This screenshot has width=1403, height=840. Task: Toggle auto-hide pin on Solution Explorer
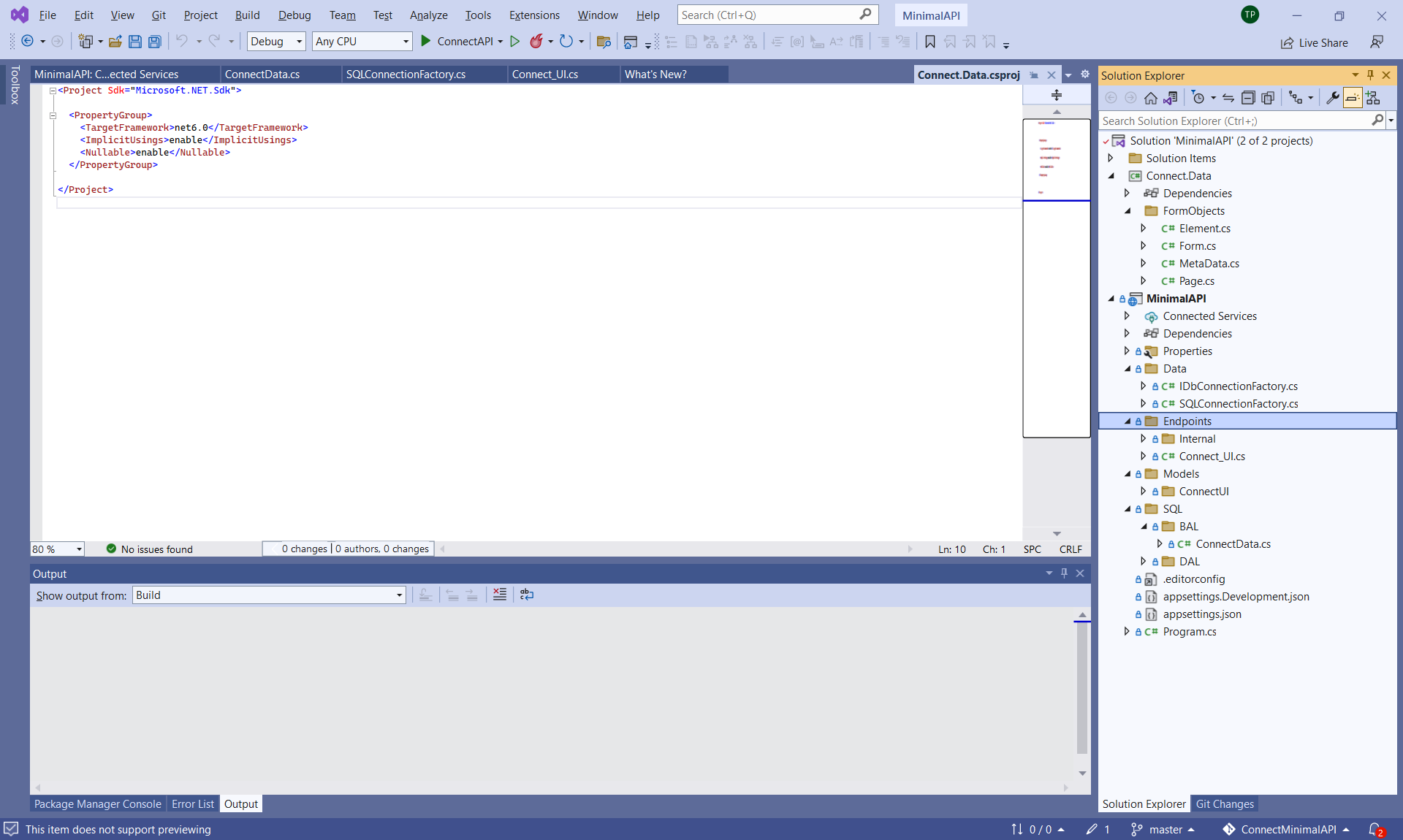[x=1370, y=75]
